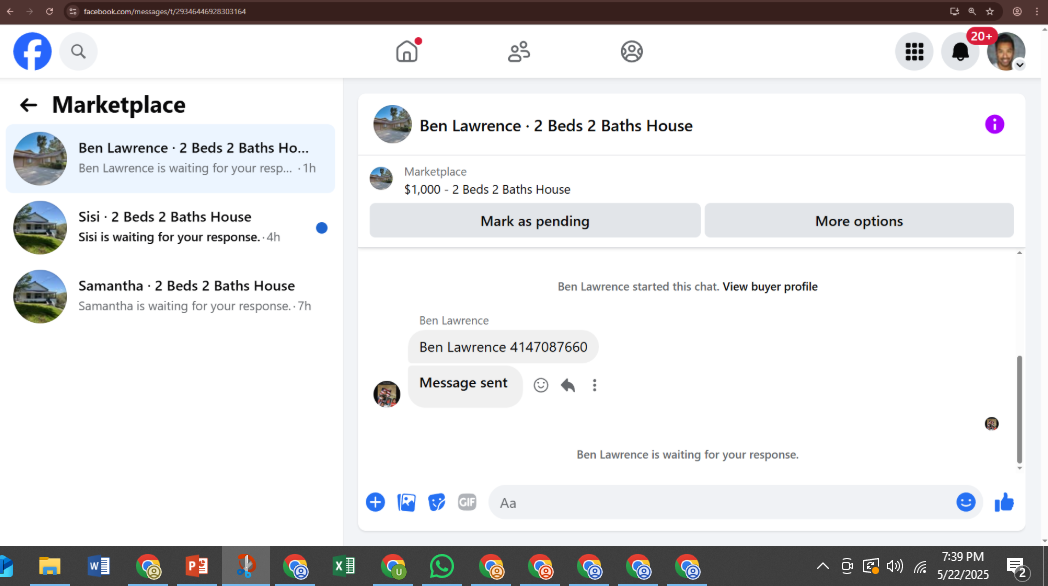Go to the Home feed icon
This screenshot has width=1048, height=586.
(407, 51)
